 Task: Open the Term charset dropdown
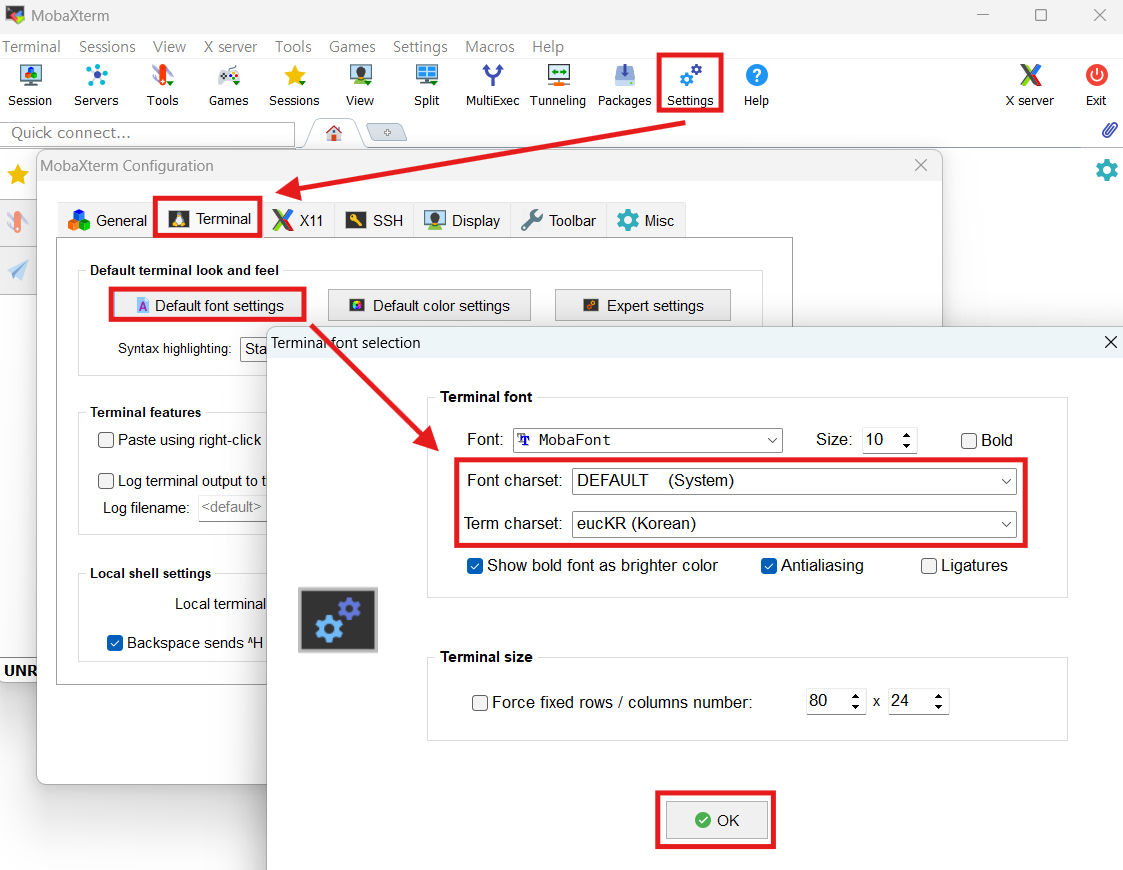(x=794, y=523)
